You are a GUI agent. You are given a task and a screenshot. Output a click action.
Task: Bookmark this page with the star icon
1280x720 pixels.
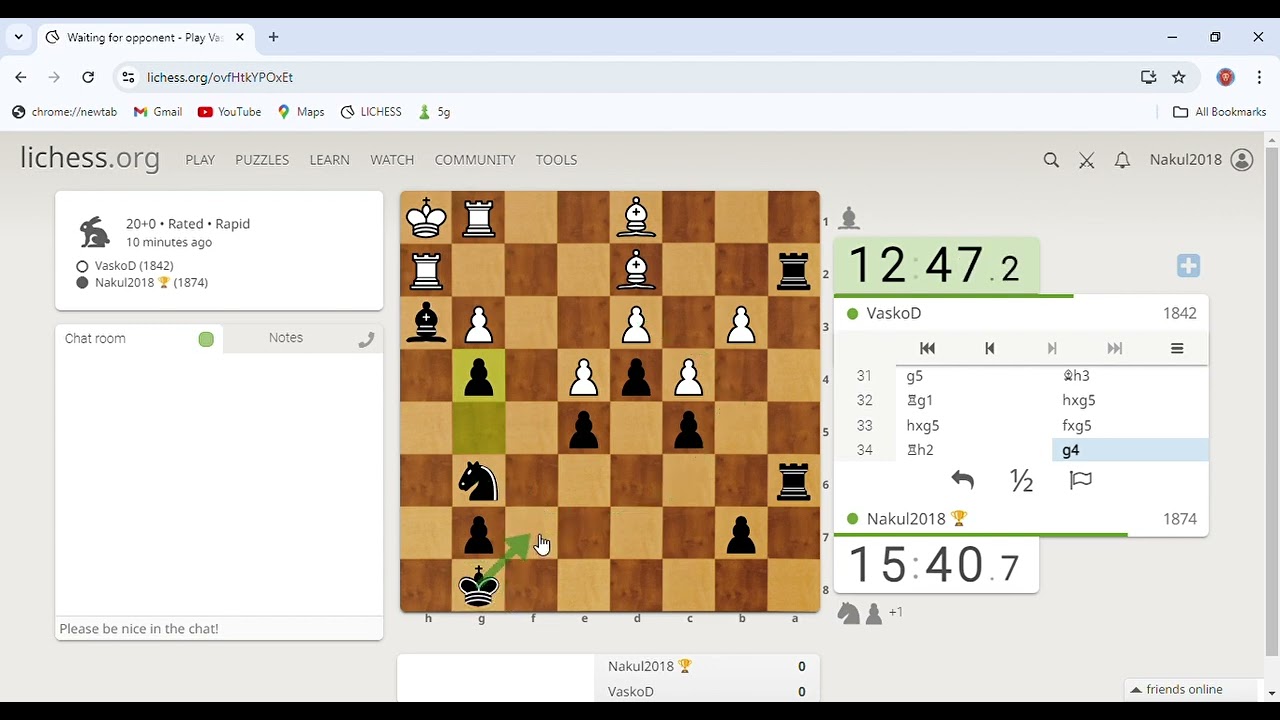click(x=1179, y=77)
